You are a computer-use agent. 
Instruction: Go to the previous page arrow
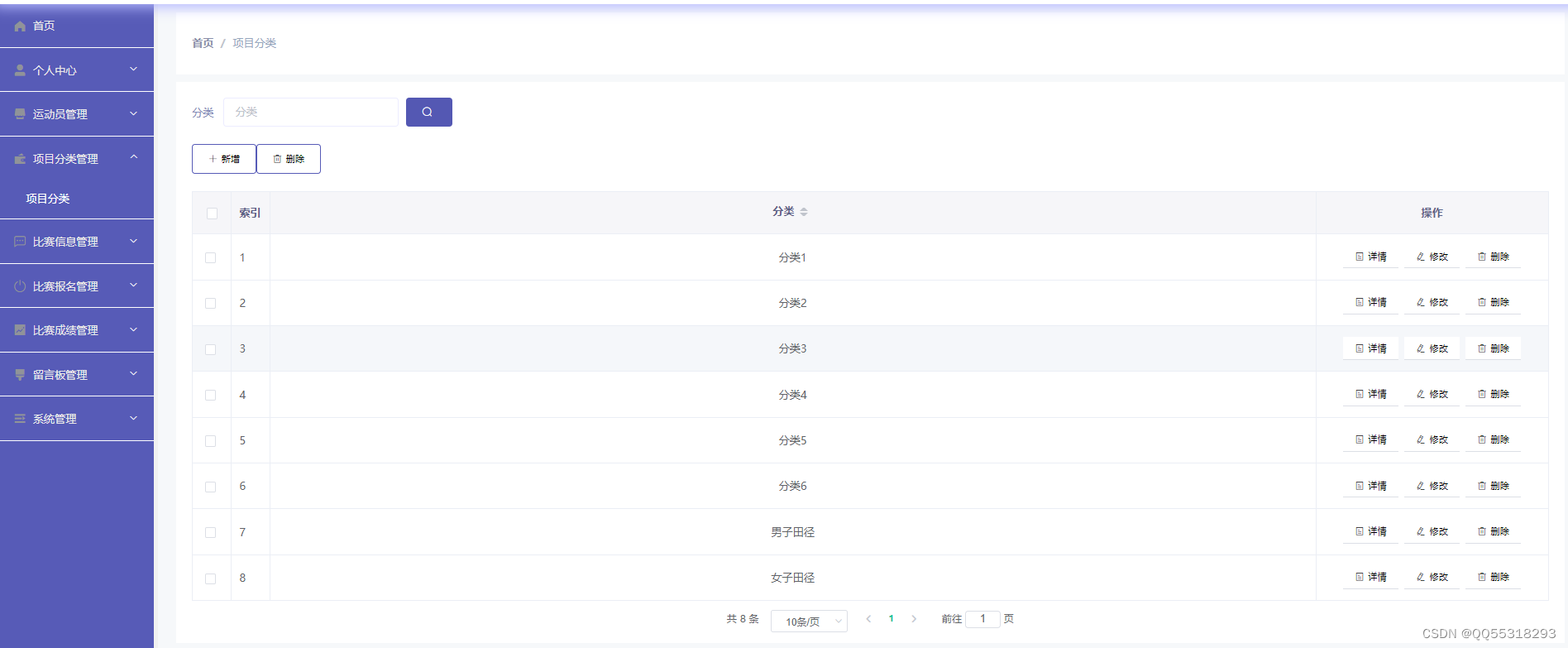[868, 619]
